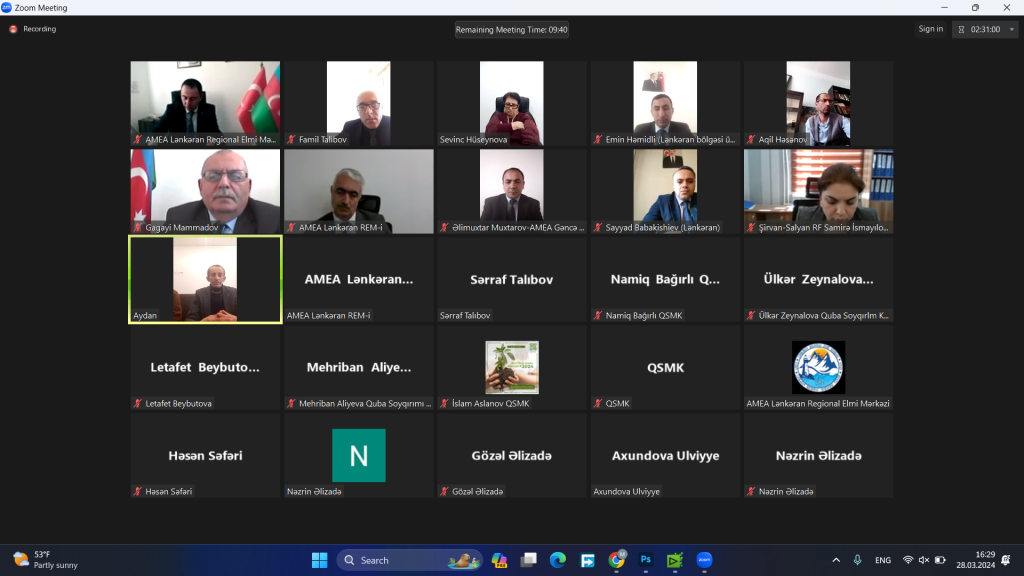Toggle the speaker volume muted icon
The image size is (1024, 576).
[x=923, y=560]
